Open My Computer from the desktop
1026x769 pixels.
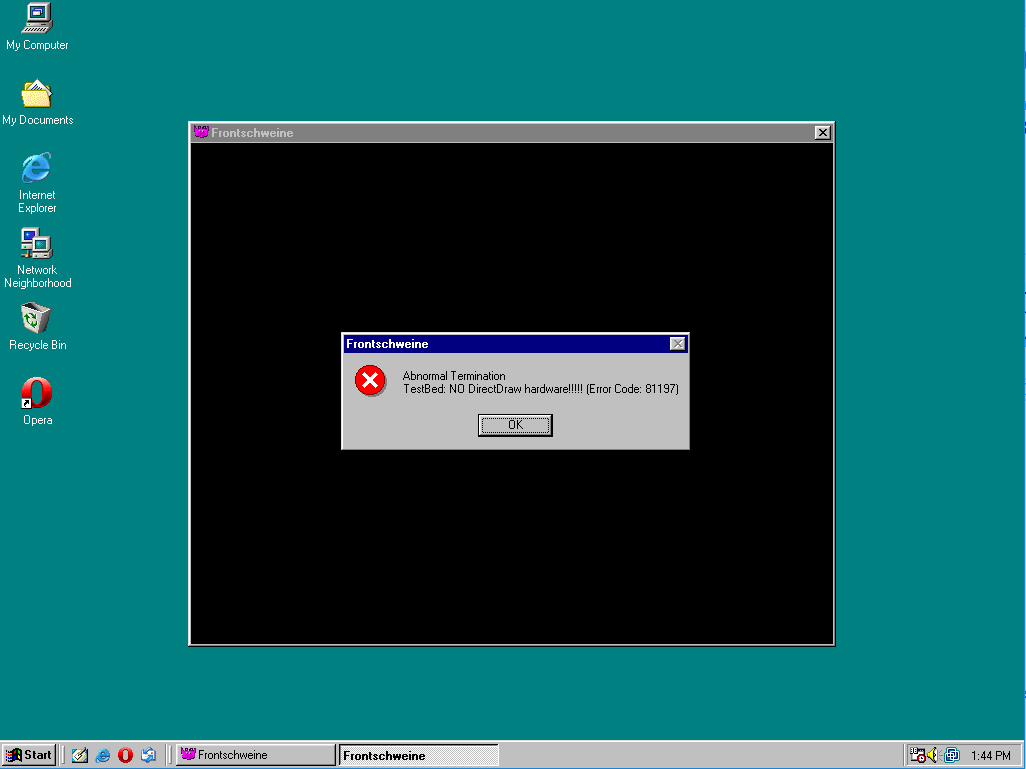pyautogui.click(x=37, y=18)
